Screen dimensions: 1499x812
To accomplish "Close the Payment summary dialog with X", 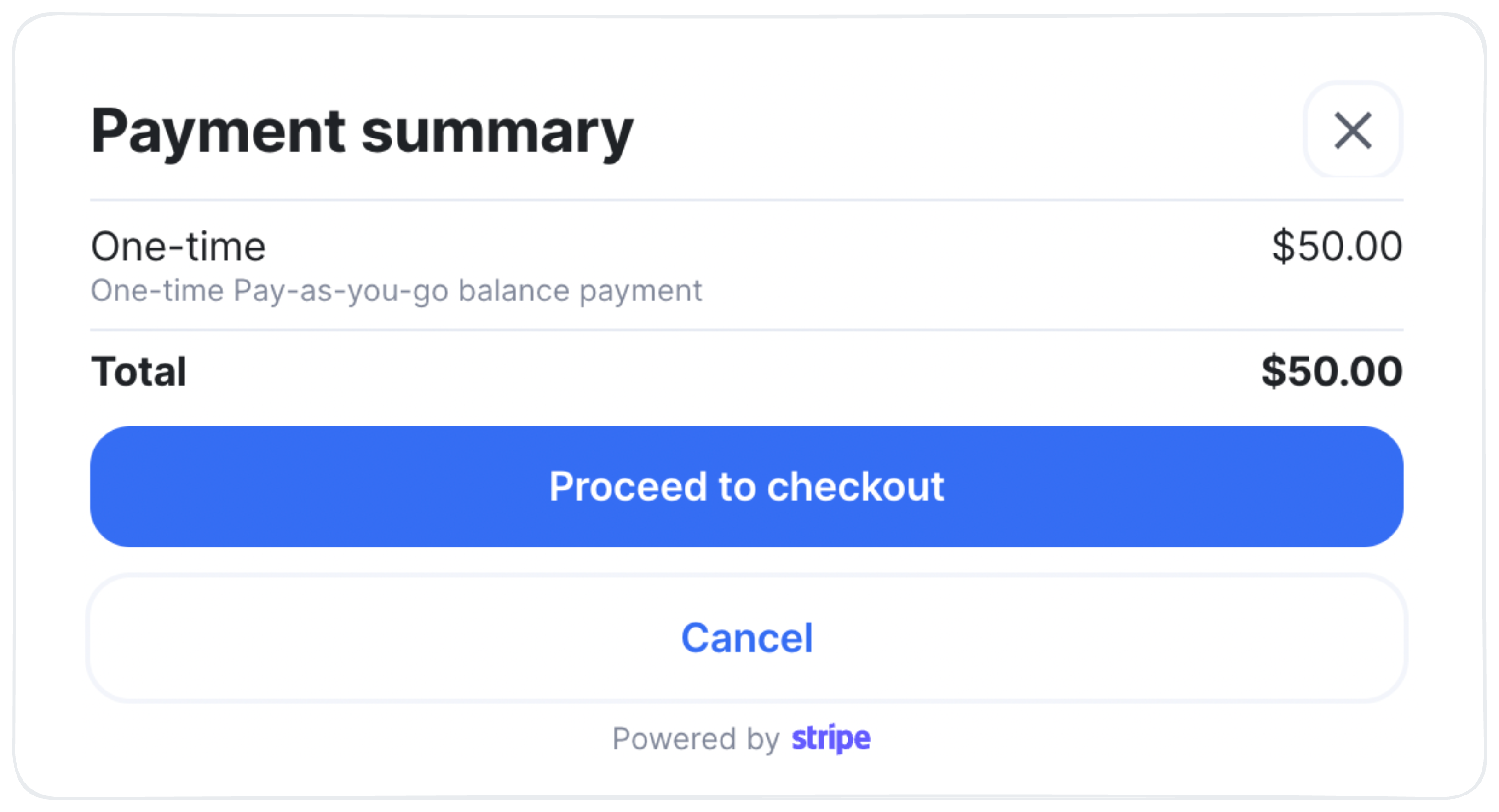I will [x=1352, y=130].
